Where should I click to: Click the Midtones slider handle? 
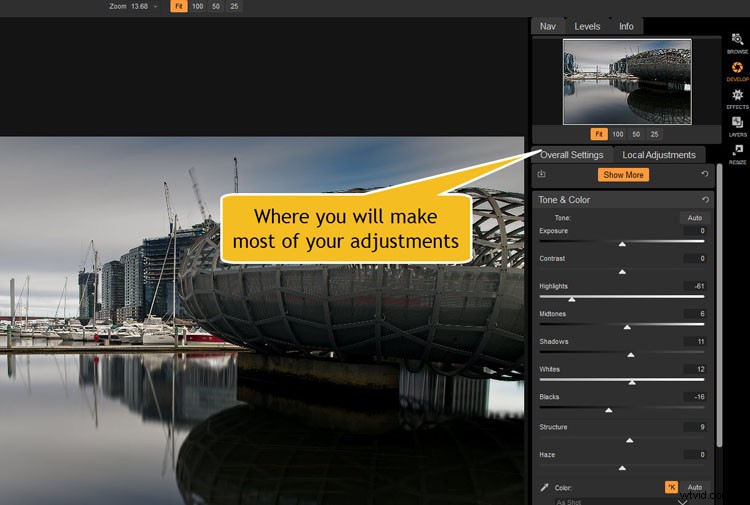click(x=627, y=327)
